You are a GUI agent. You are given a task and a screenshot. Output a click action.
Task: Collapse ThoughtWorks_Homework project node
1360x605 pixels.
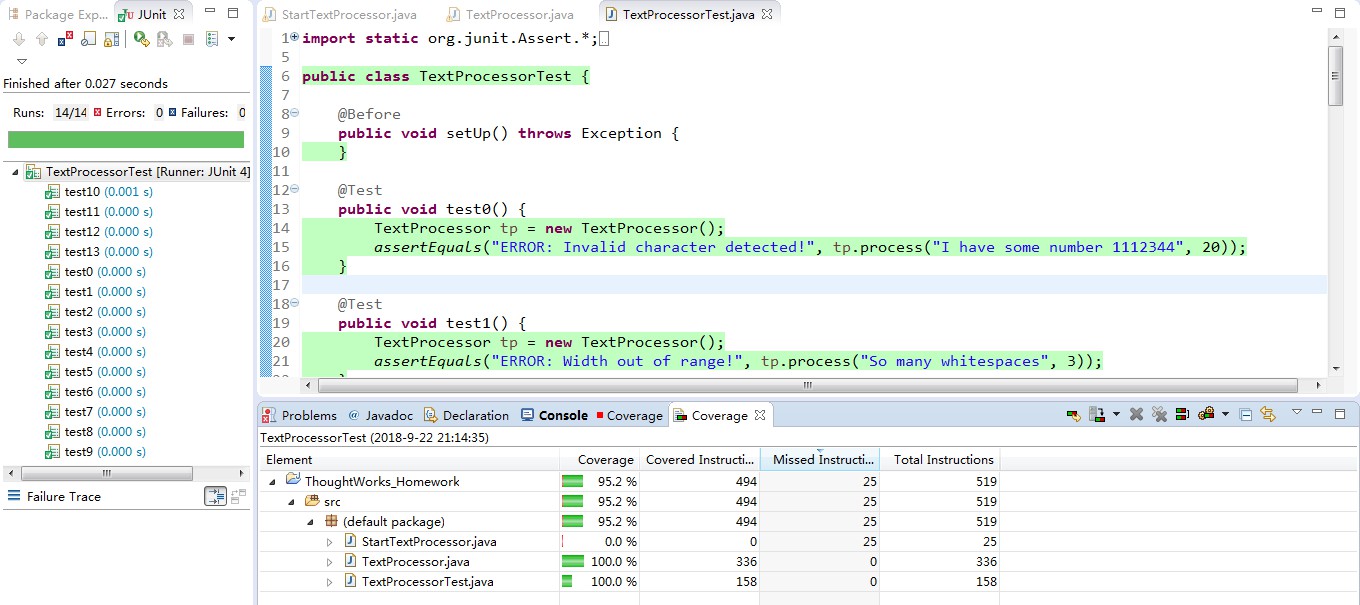(x=272, y=481)
